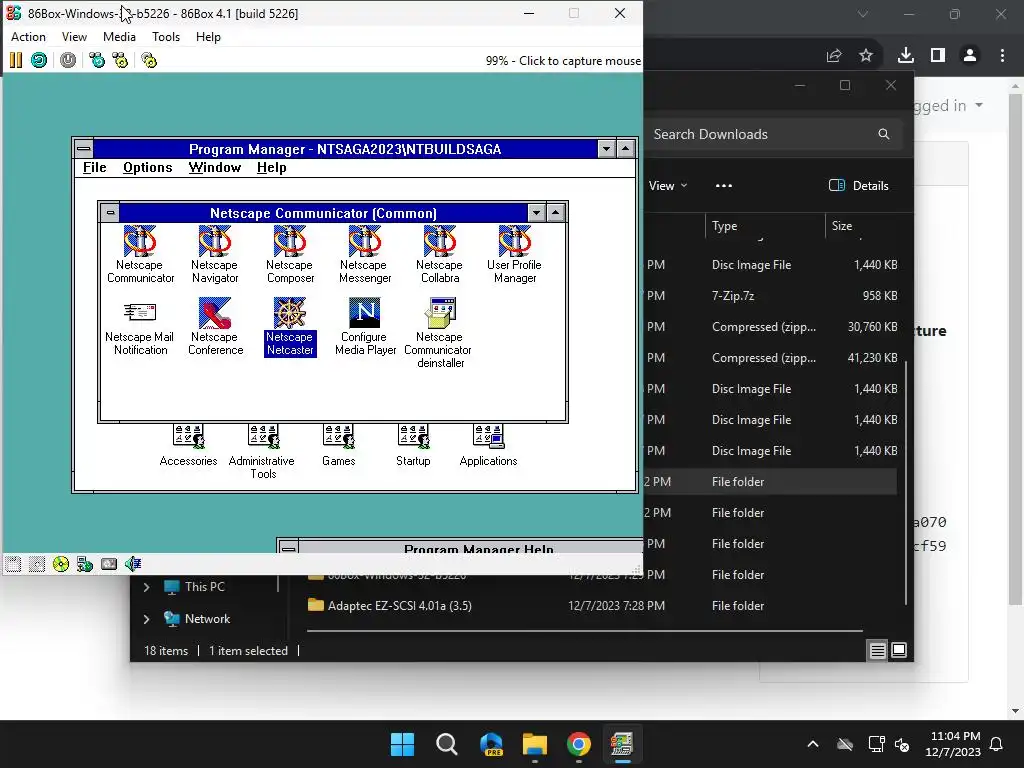Open Chrome's three-dot menu
1024x768 pixels.
[1002, 56]
